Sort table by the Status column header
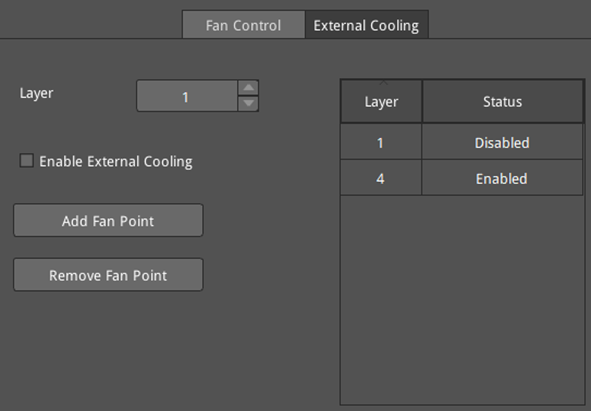This screenshot has height=411, width=591. 502,101
